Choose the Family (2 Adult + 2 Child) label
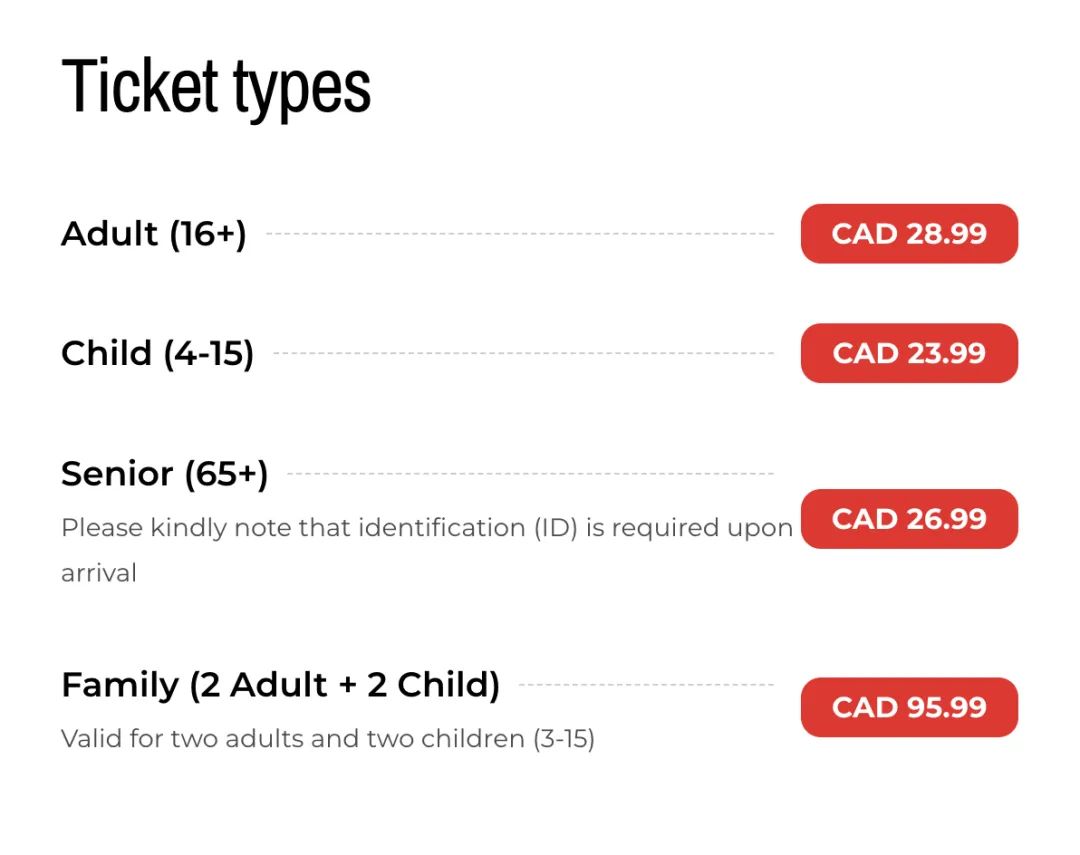 coord(280,685)
